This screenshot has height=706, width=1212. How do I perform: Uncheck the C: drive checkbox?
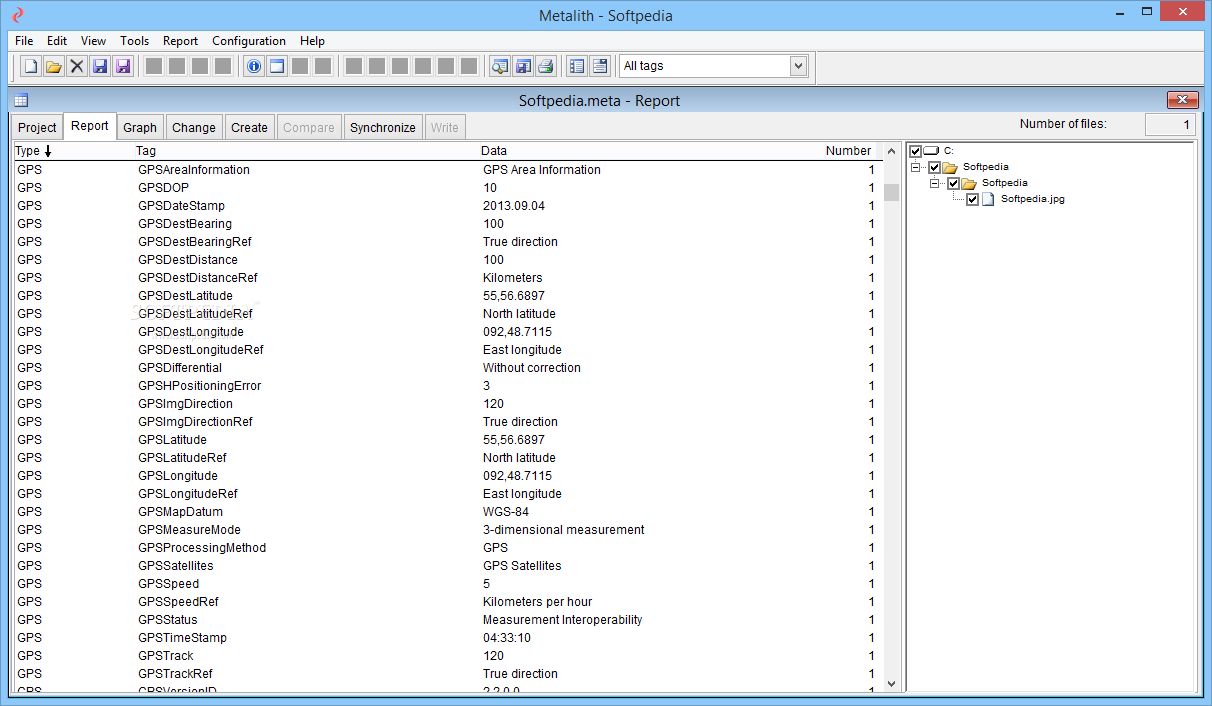[915, 151]
